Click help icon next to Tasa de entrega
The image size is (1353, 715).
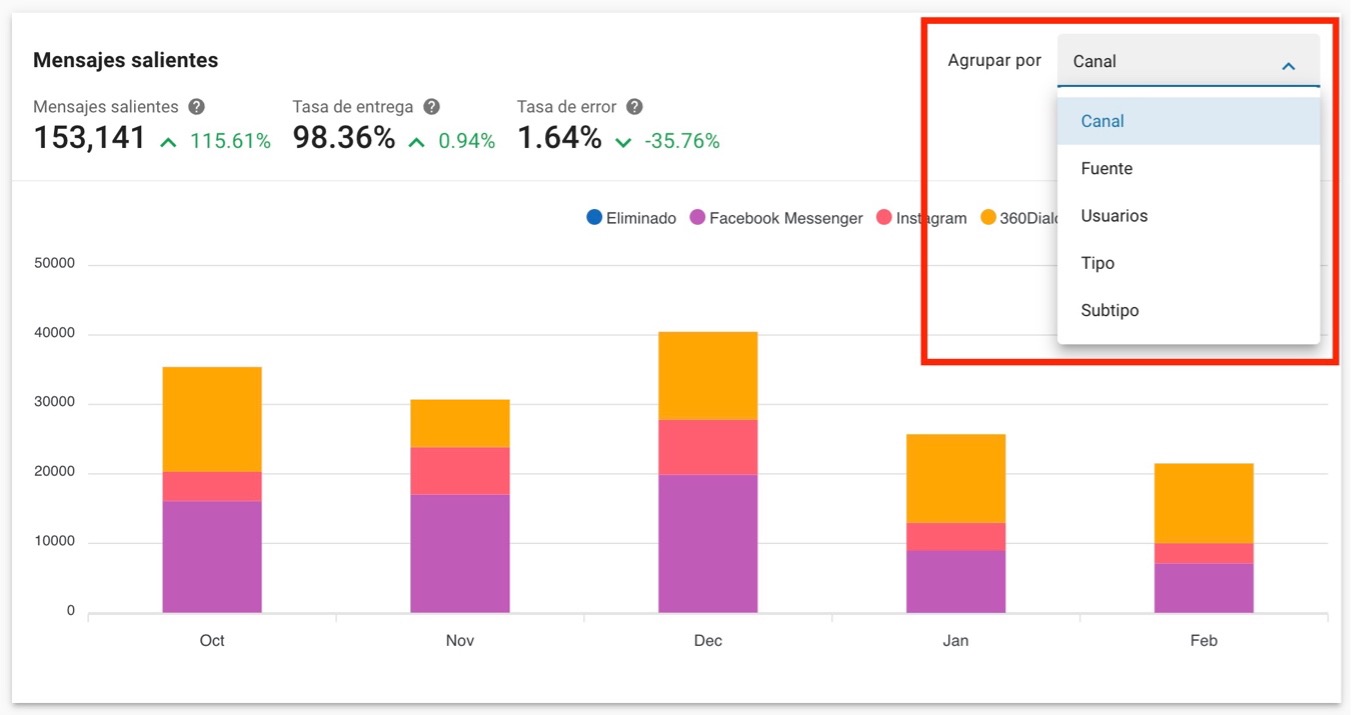click(431, 107)
